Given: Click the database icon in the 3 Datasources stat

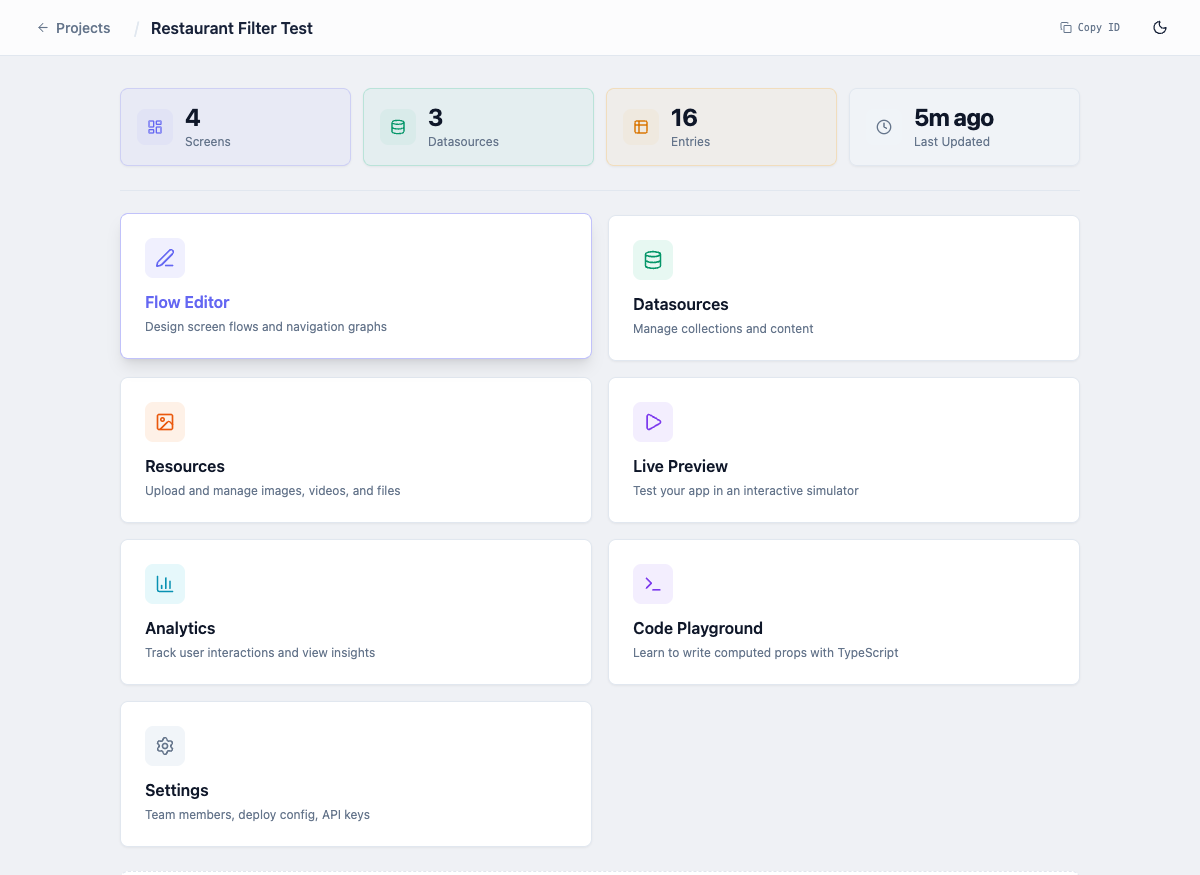Looking at the screenshot, I should [398, 127].
